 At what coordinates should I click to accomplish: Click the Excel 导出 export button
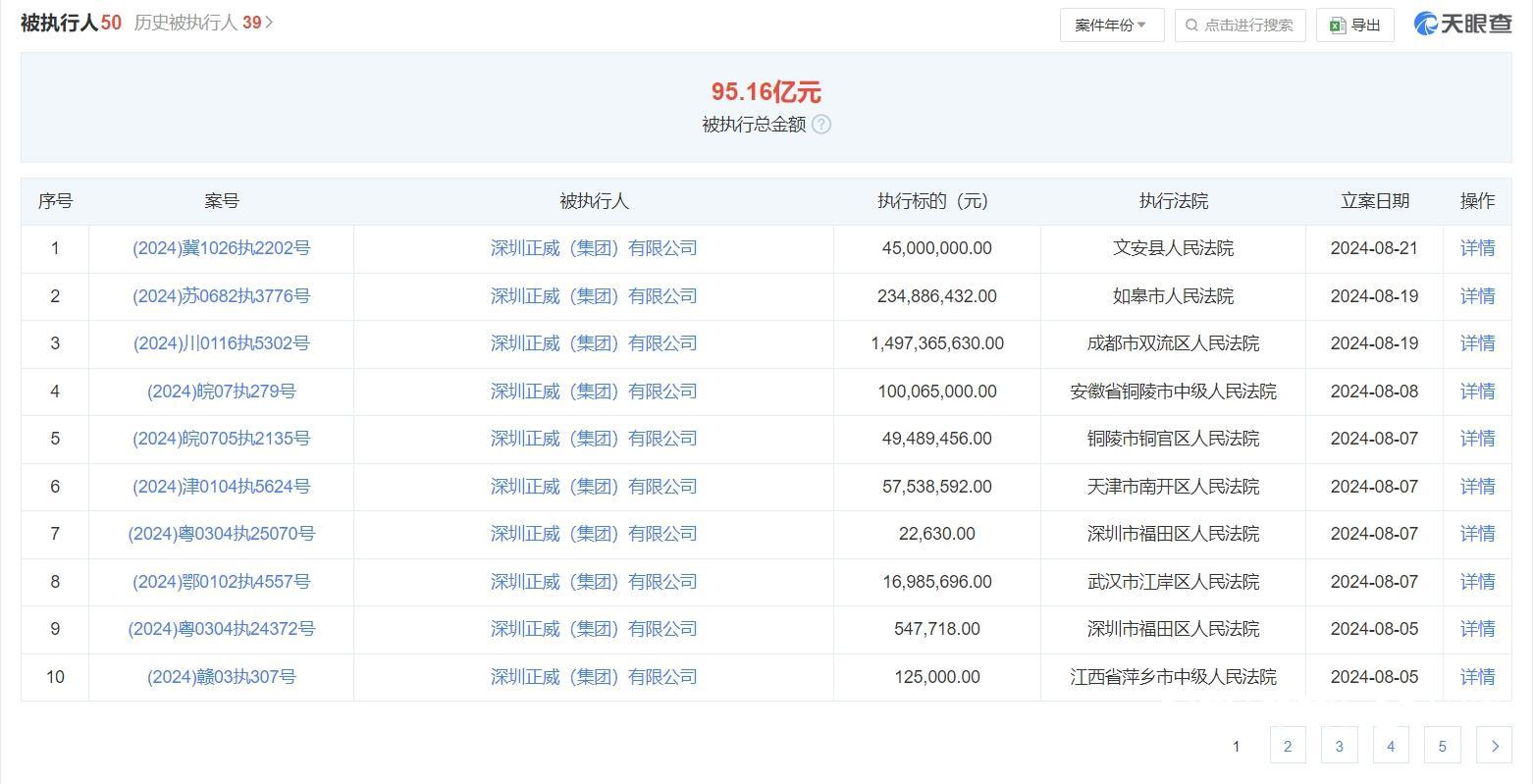click(1354, 26)
